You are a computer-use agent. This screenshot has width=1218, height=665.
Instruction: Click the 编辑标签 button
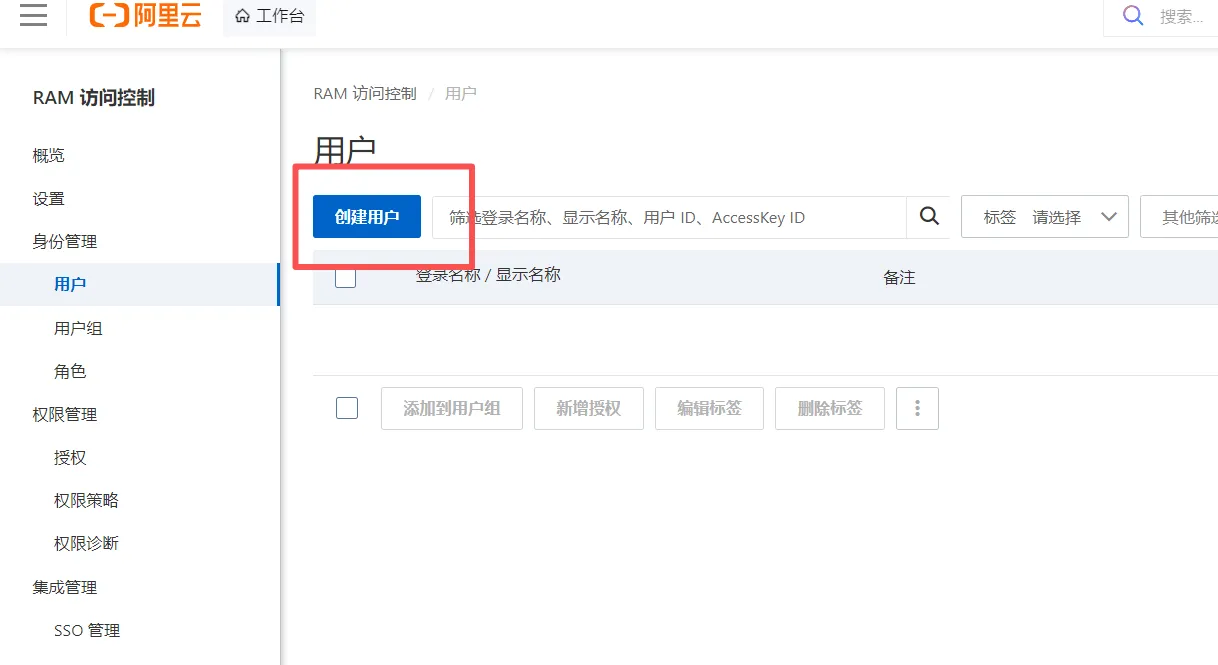[x=709, y=408]
